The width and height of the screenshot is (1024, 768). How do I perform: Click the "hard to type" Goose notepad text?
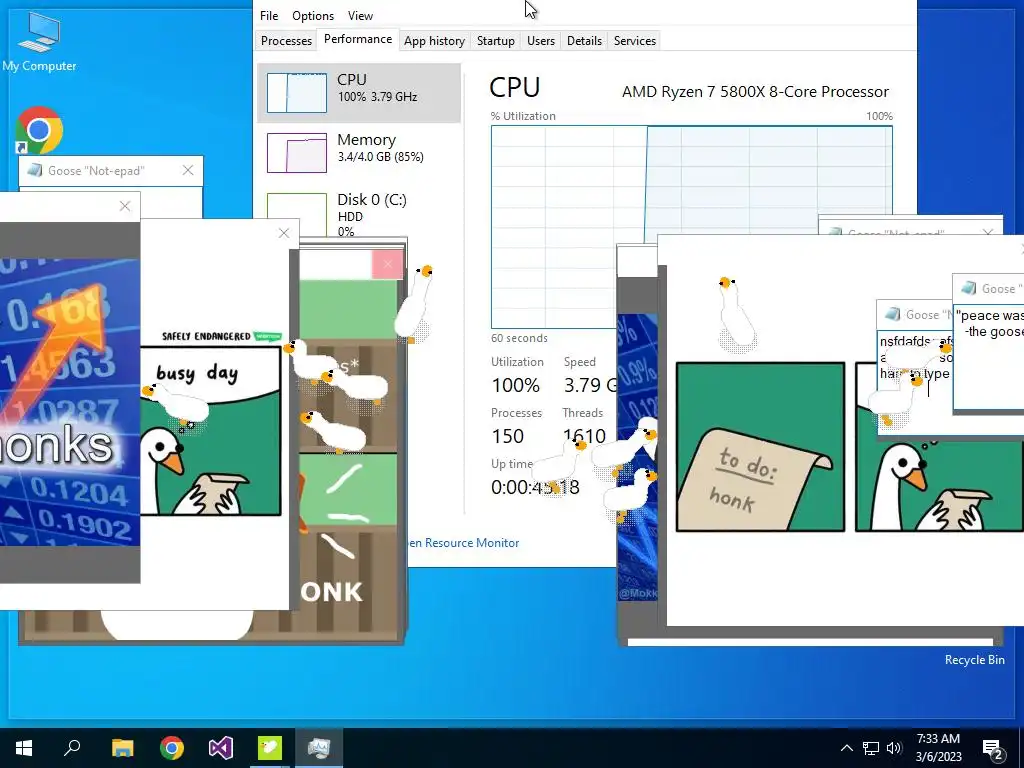pyautogui.click(x=914, y=374)
